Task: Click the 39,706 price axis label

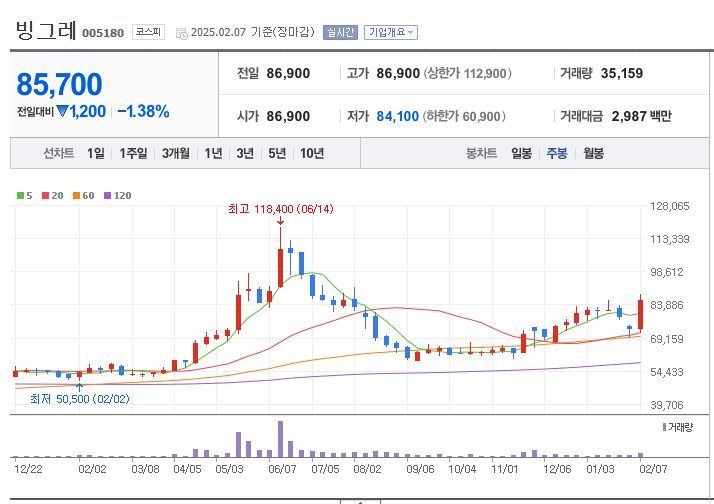Action: click(x=667, y=405)
